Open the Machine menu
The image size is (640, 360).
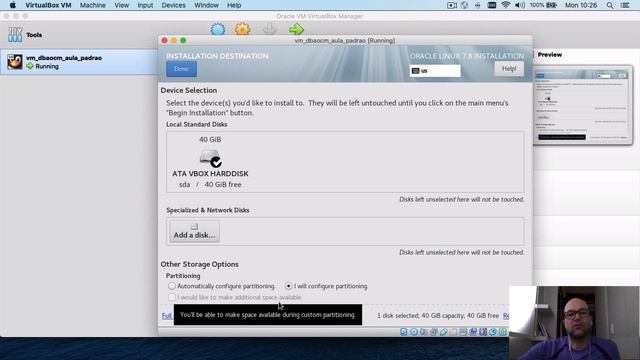[93, 5]
